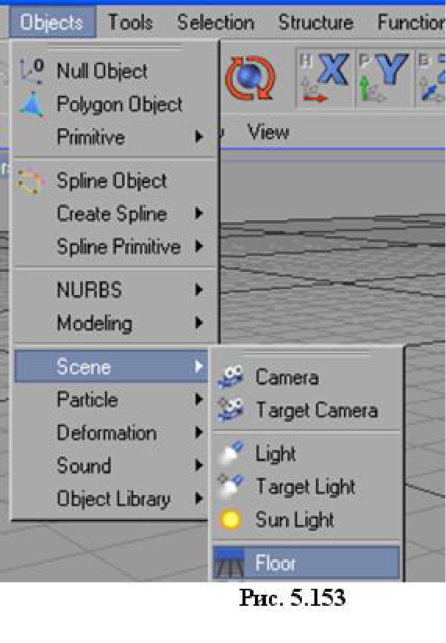Image resolution: width=446 pixels, height=643 pixels.
Task: Expand the Object Library submenu arrow
Action: pos(199,499)
